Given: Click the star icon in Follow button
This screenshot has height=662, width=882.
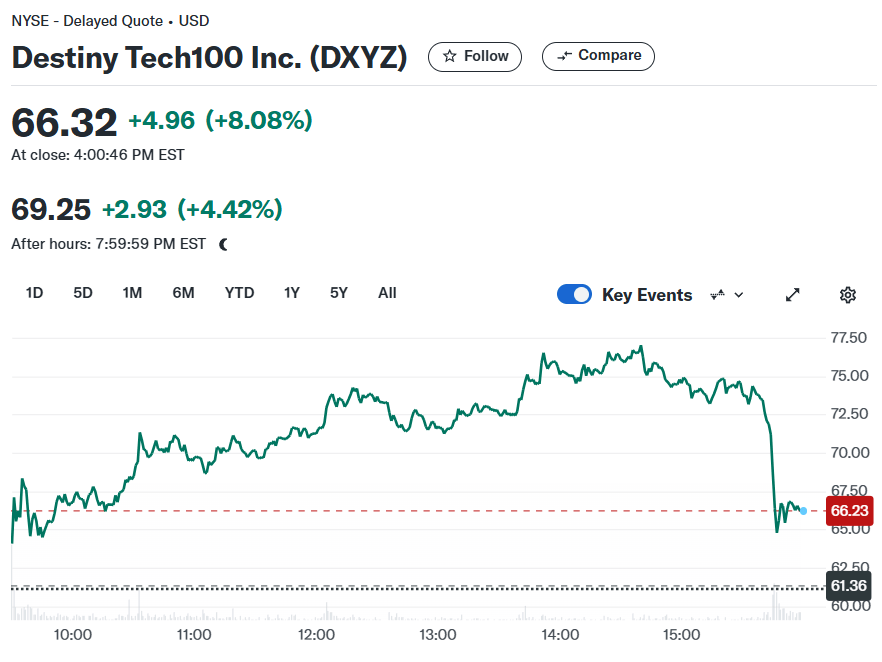Looking at the screenshot, I should 449,56.
